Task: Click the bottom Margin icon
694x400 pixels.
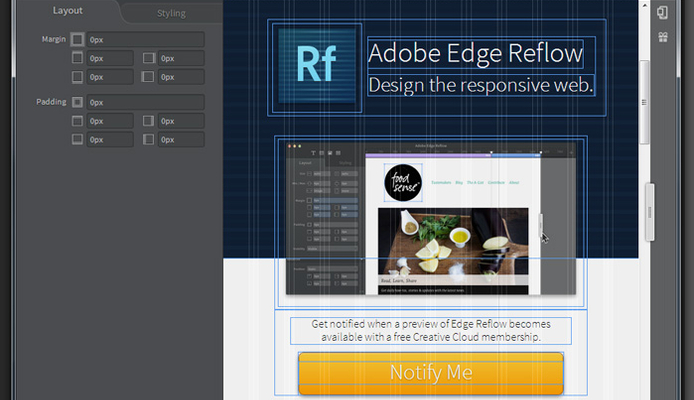Action: [77, 77]
